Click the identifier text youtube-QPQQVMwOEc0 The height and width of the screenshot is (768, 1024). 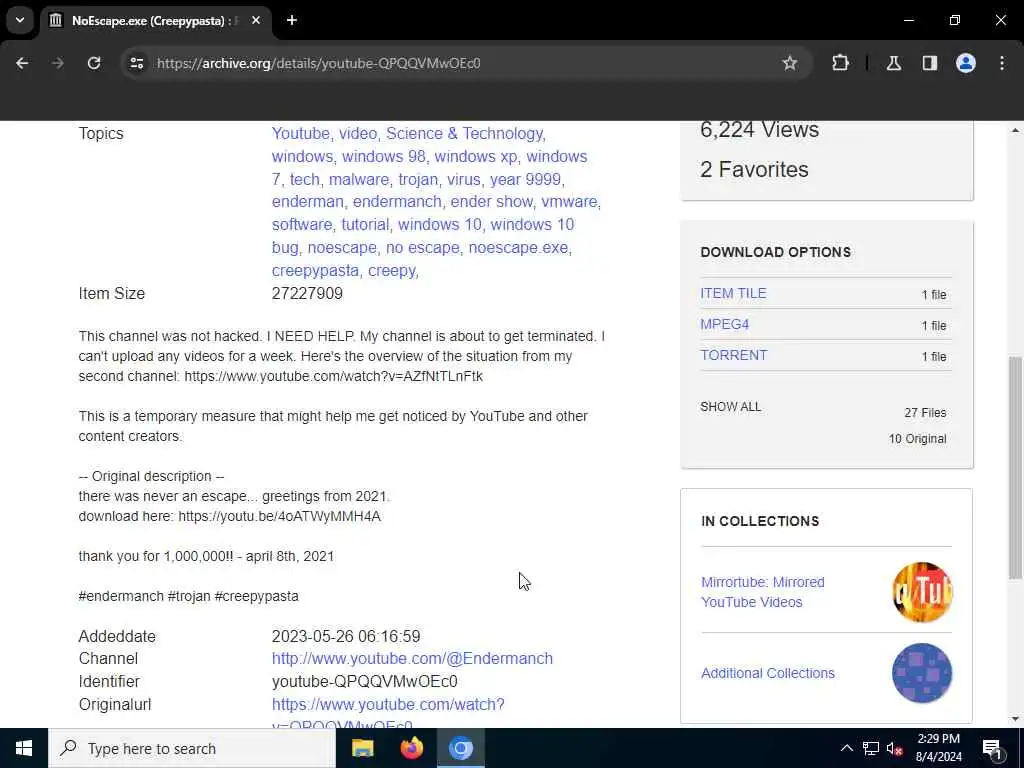pyautogui.click(x=364, y=681)
